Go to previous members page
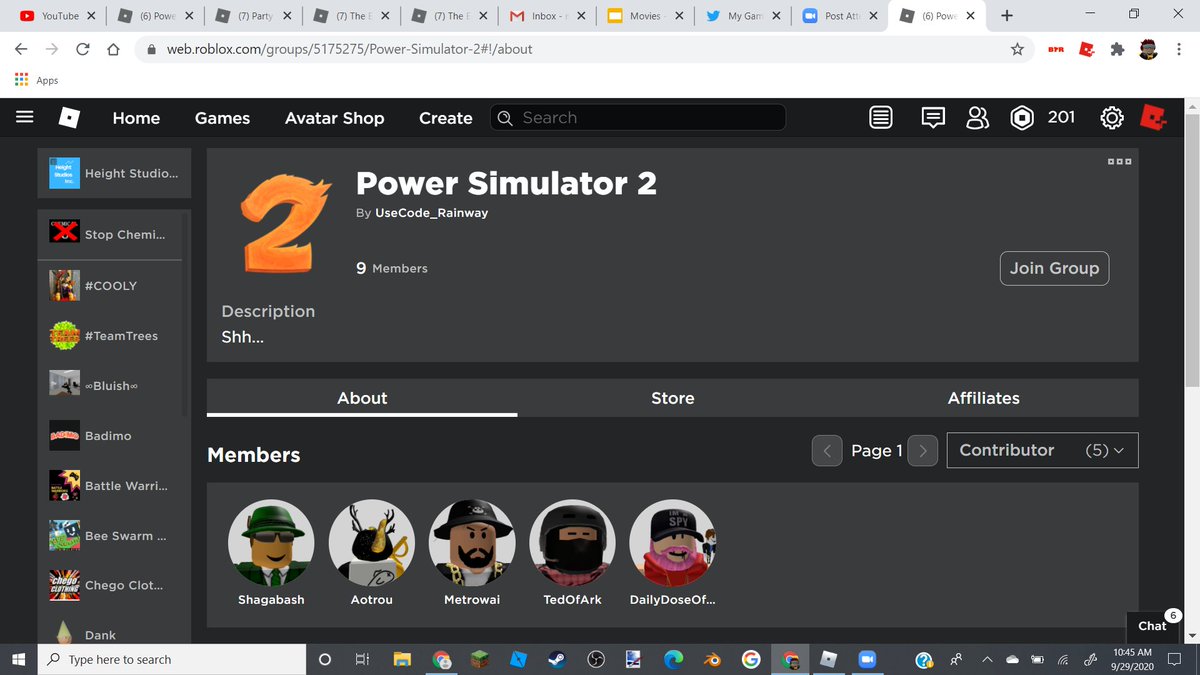 (827, 451)
